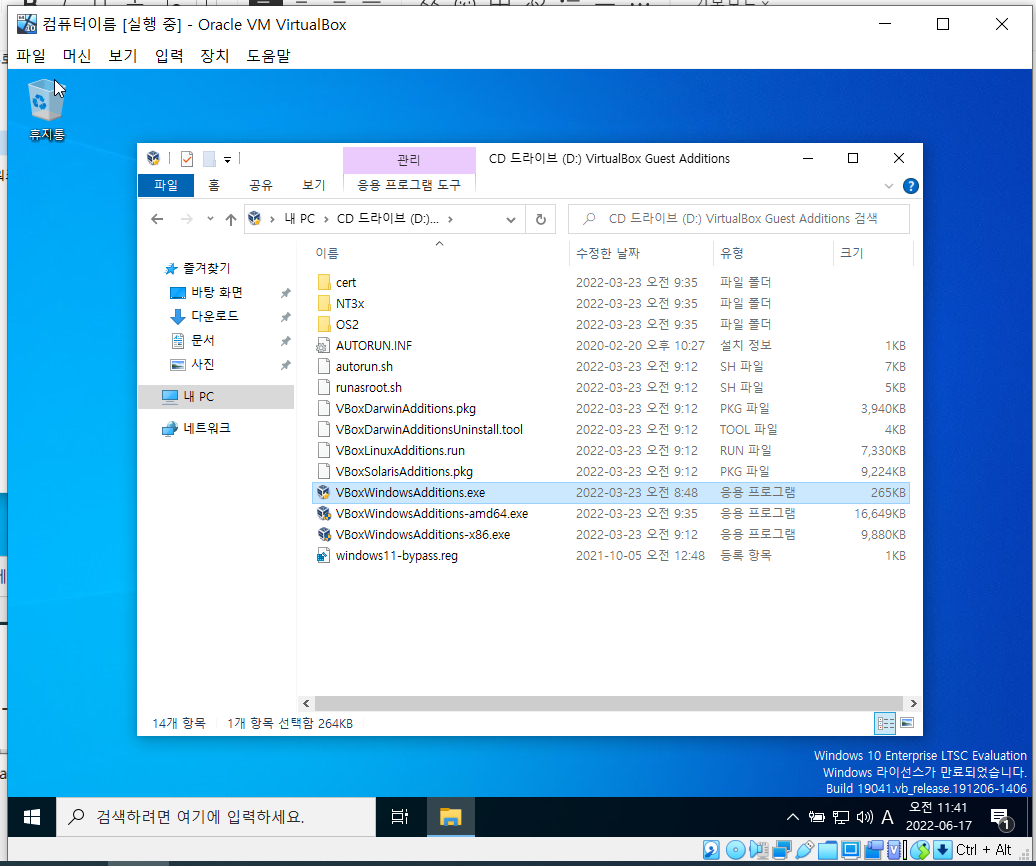Open the Explorer 보기 ribbon tab
Image resolution: width=1036 pixels, height=866 pixels.
tap(314, 185)
